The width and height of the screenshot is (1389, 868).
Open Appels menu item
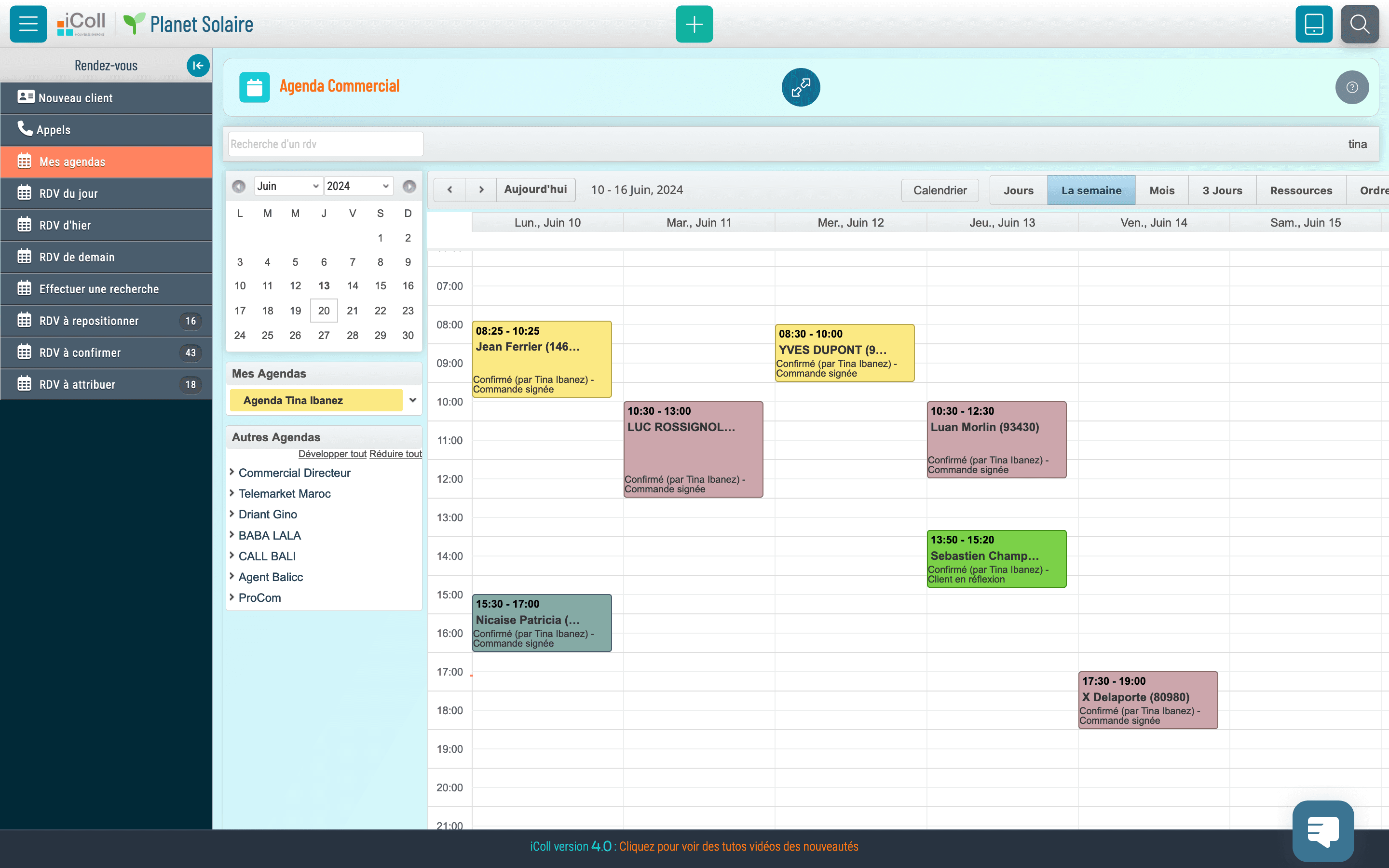[x=106, y=130]
